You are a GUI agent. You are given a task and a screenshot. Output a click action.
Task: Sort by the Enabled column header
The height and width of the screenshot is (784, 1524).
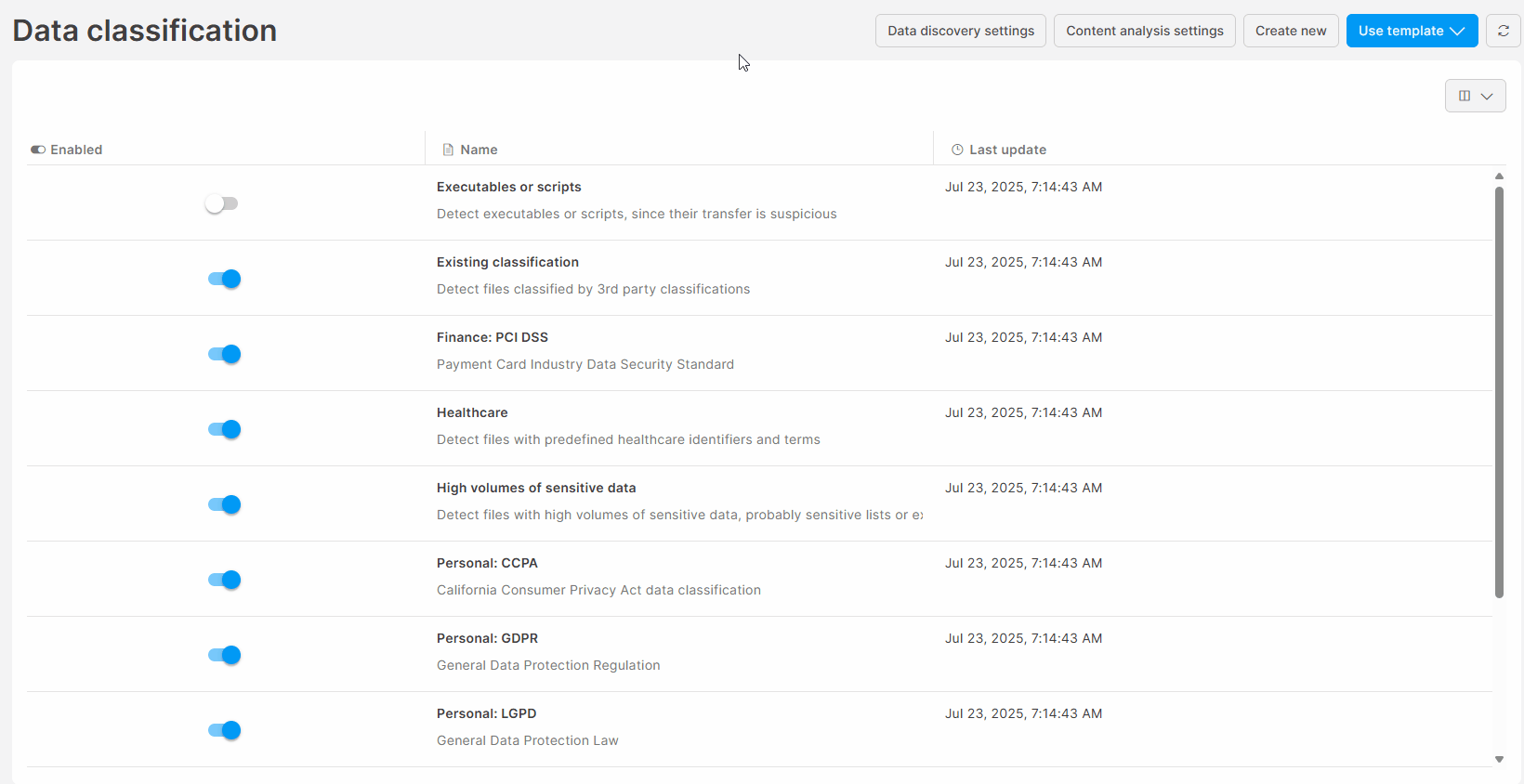pyautogui.click(x=76, y=150)
